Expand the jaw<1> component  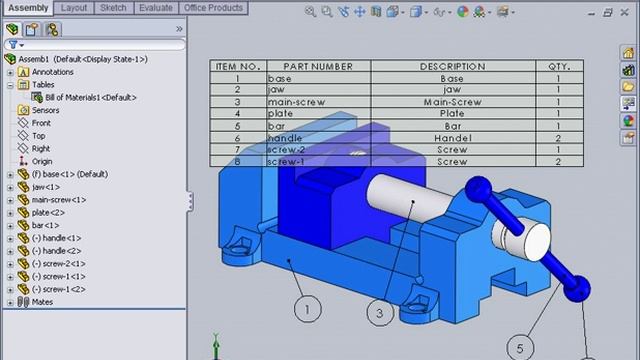click(10, 188)
